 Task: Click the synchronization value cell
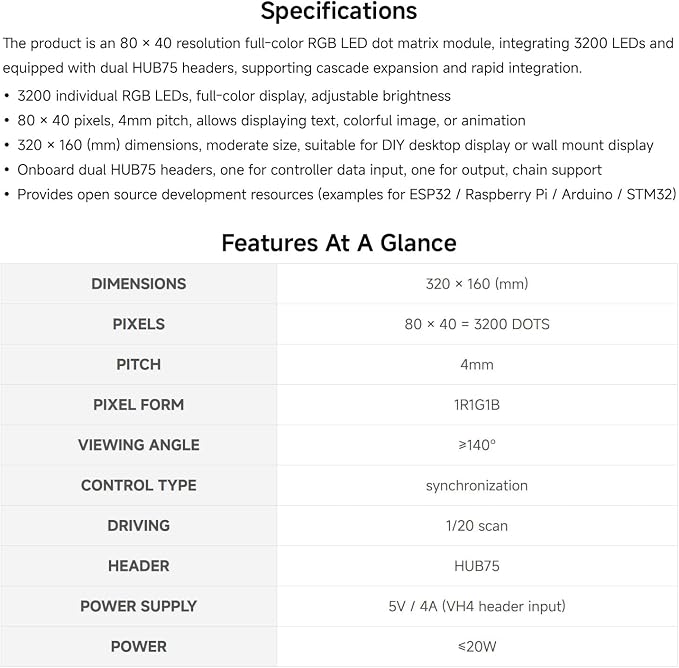point(477,486)
